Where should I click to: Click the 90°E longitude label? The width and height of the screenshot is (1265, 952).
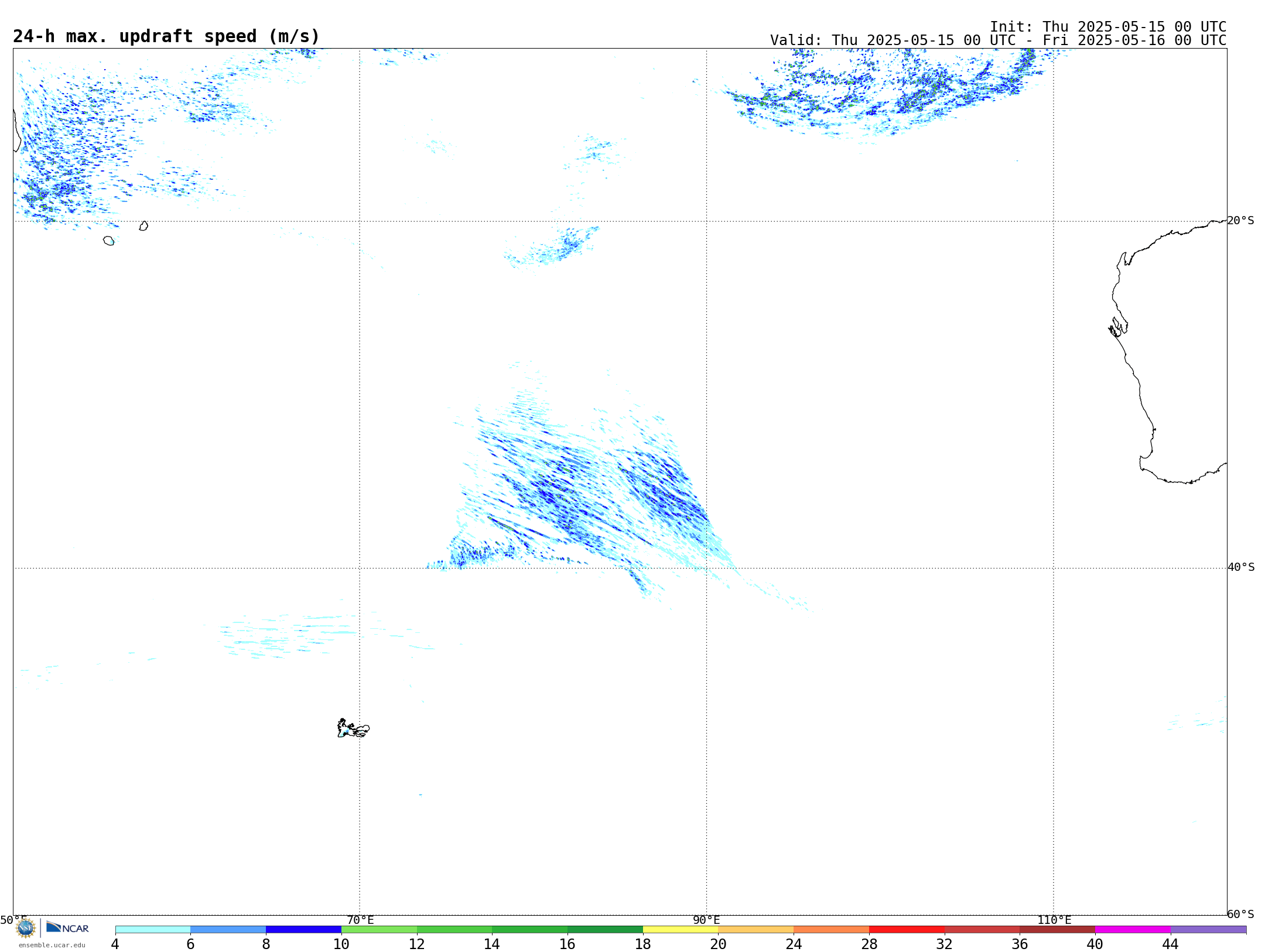pos(706,920)
